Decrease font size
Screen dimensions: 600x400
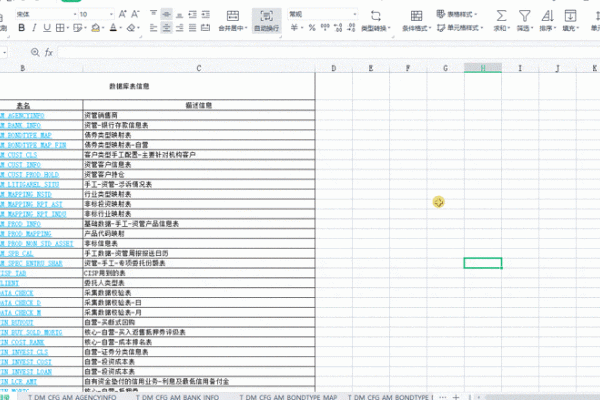(x=135, y=14)
